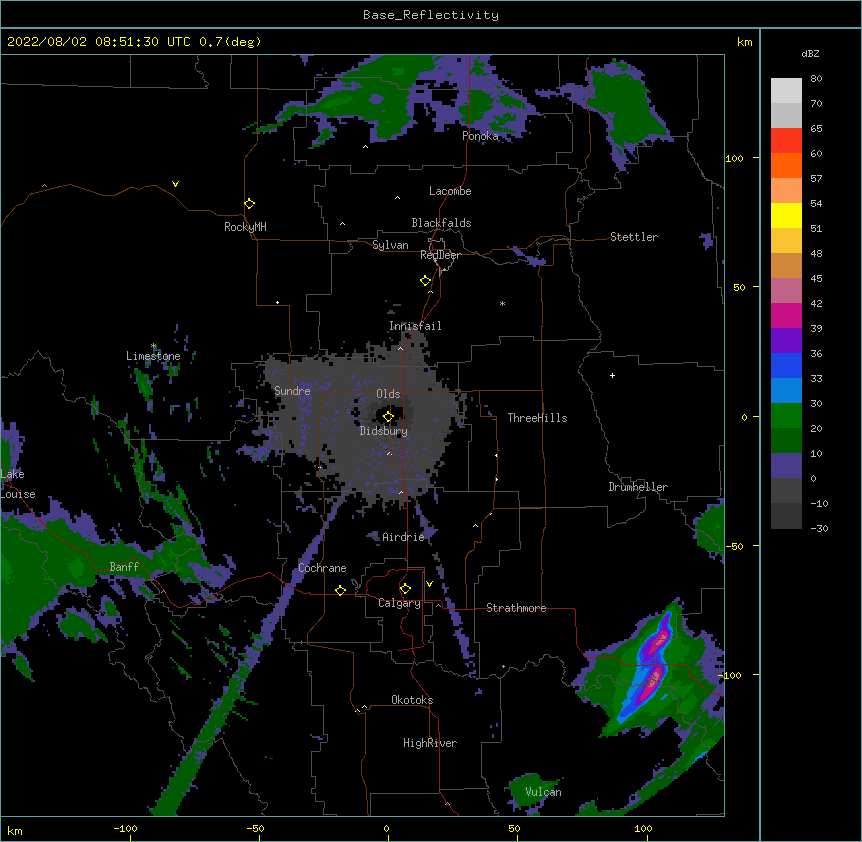This screenshot has width=862, height=842.
Task: Click the Lake Louise label
Action: coord(18,484)
